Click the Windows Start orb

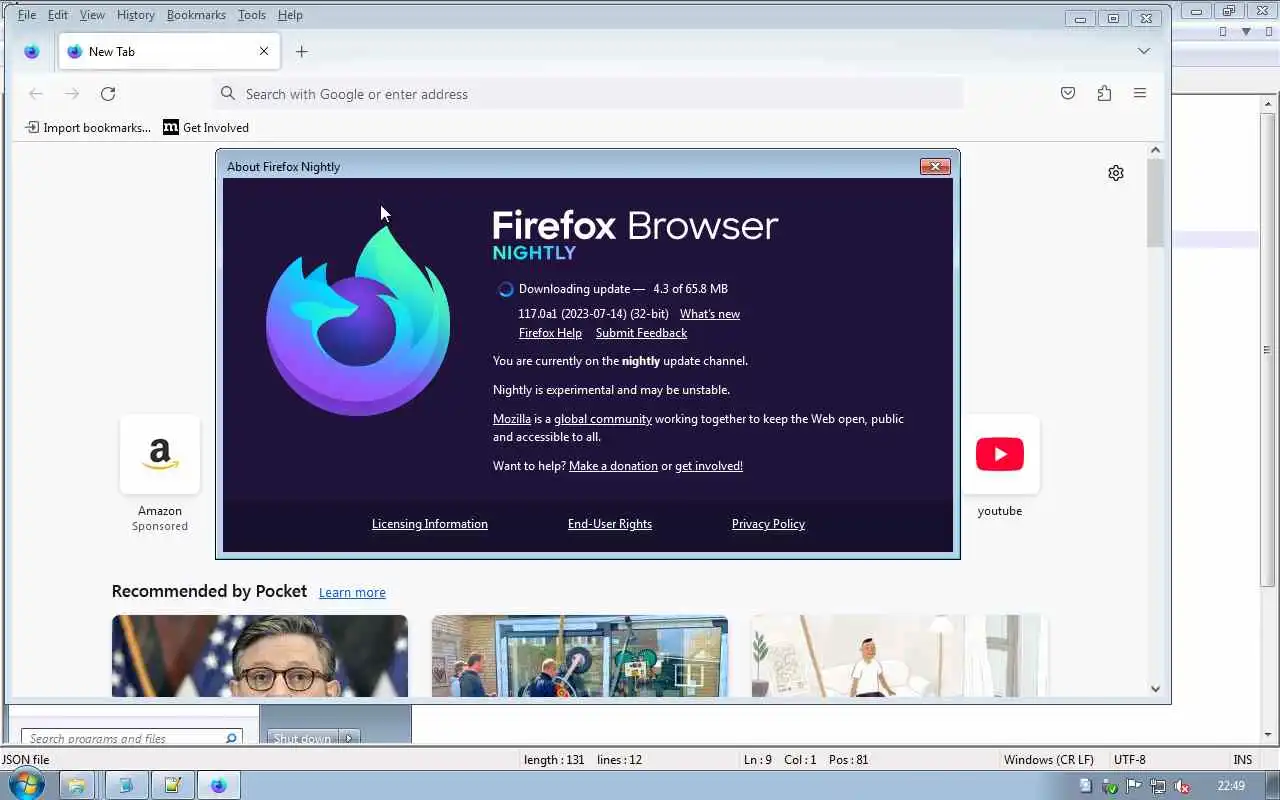pos(26,785)
